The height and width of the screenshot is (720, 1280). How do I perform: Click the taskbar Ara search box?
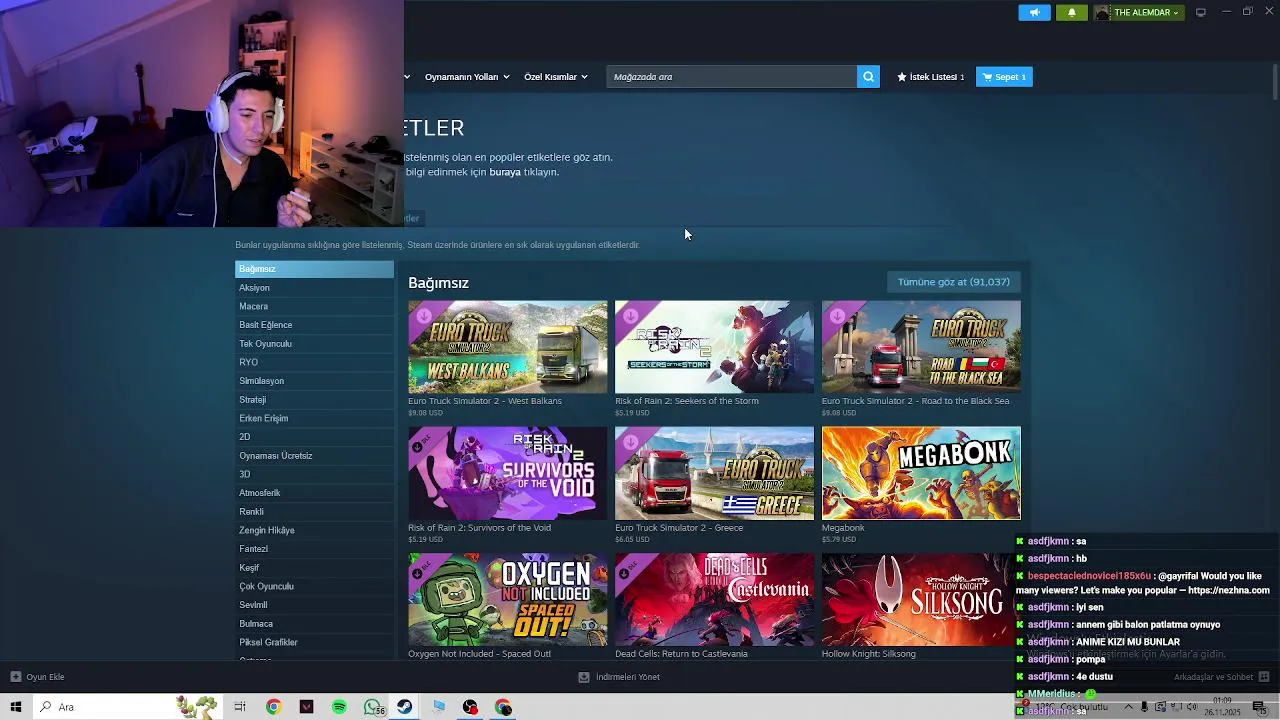tap(126, 707)
